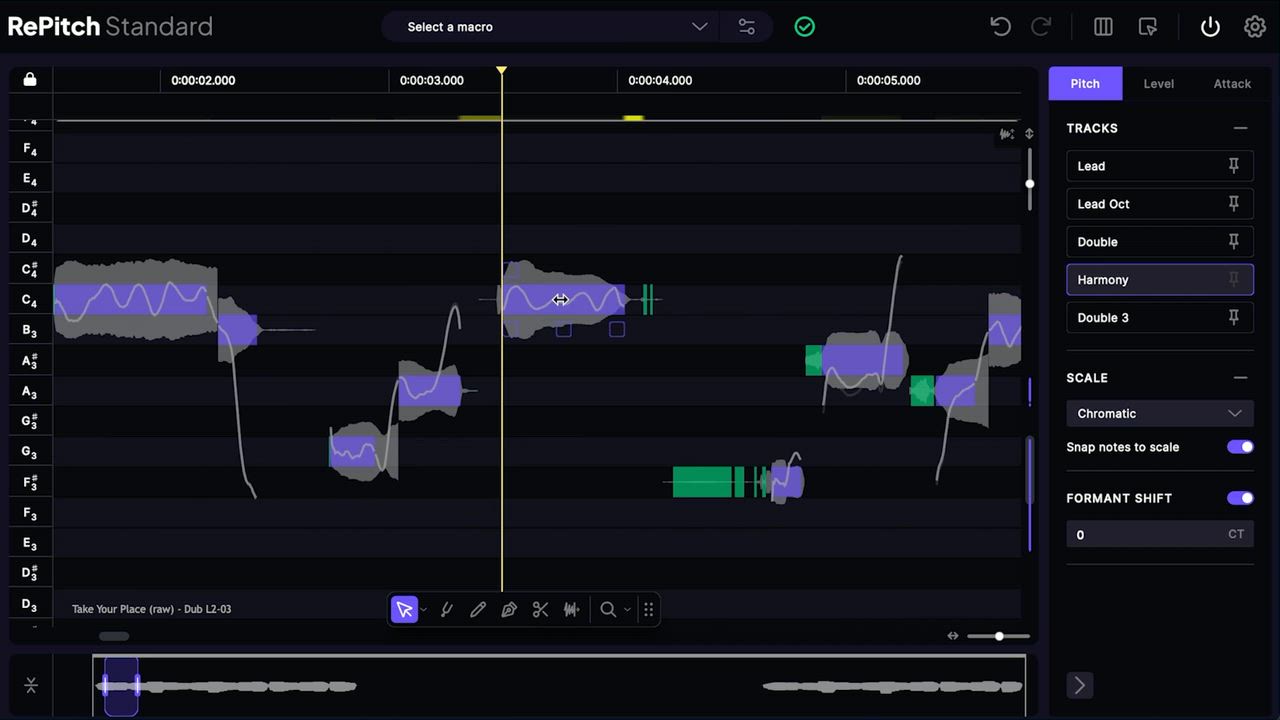Screen dimensions: 1280x720
Task: Click the horizontal zoom slider
Action: click(998, 636)
